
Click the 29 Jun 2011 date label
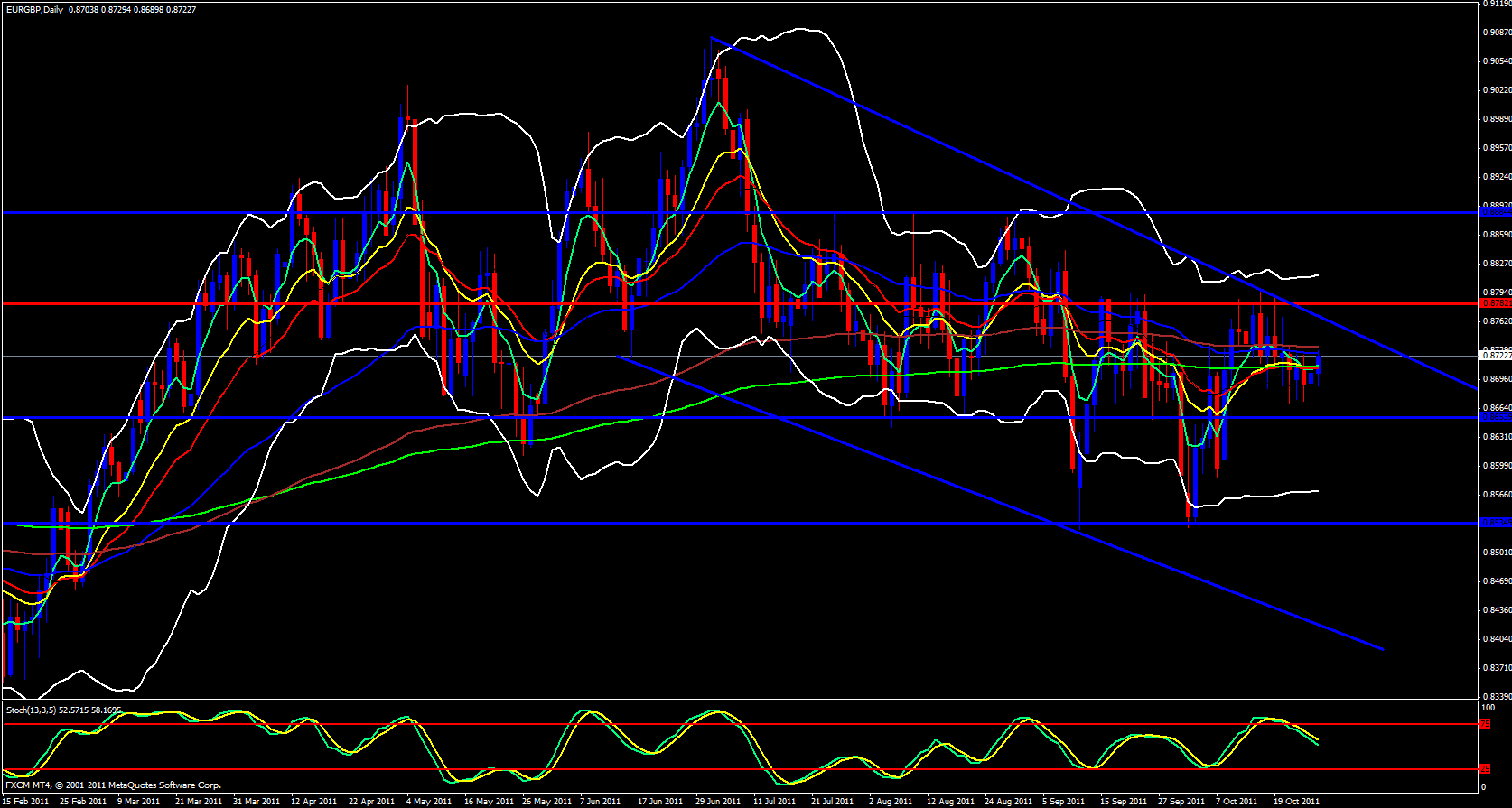[718, 801]
